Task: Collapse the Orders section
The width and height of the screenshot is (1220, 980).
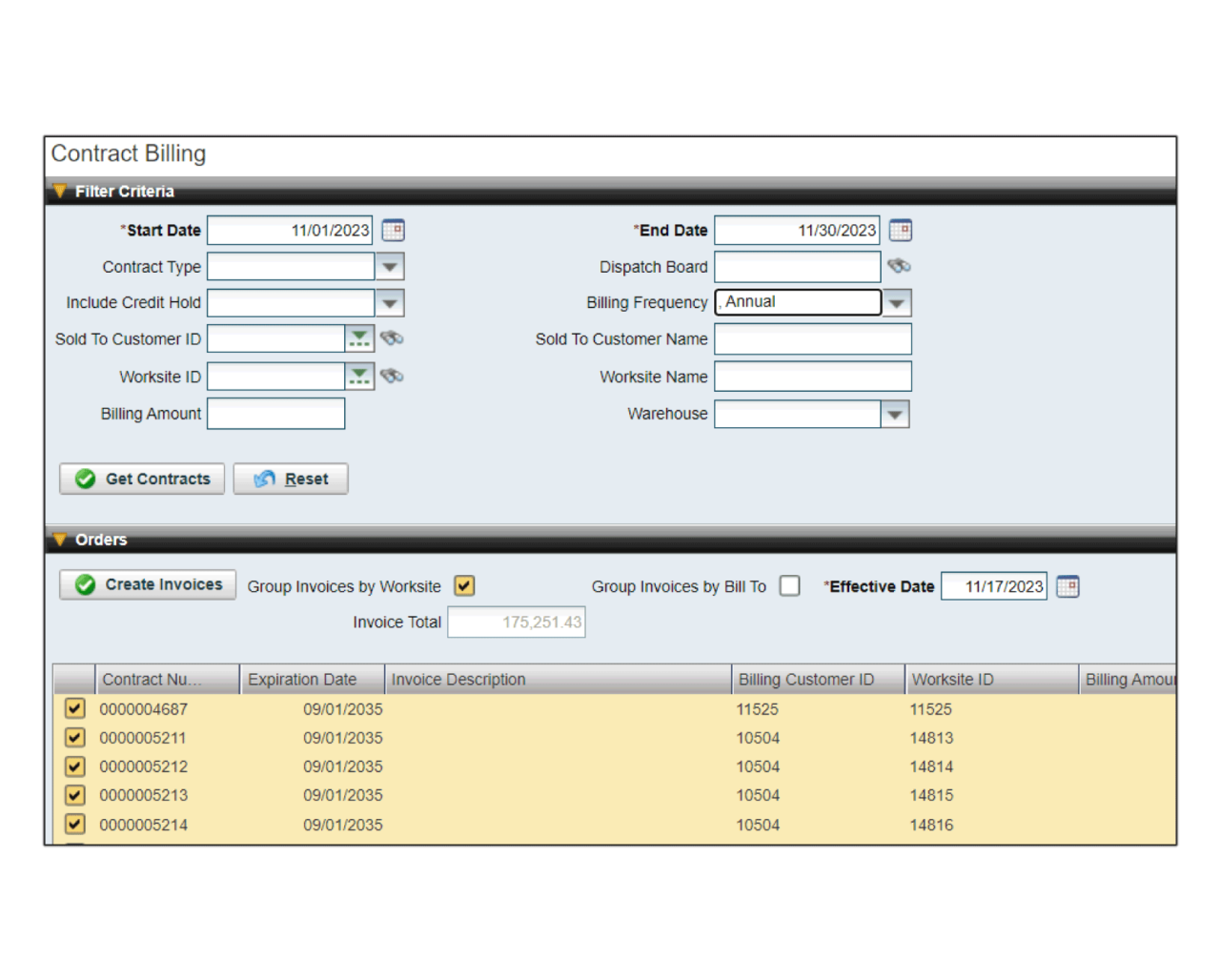Action: tap(60, 540)
